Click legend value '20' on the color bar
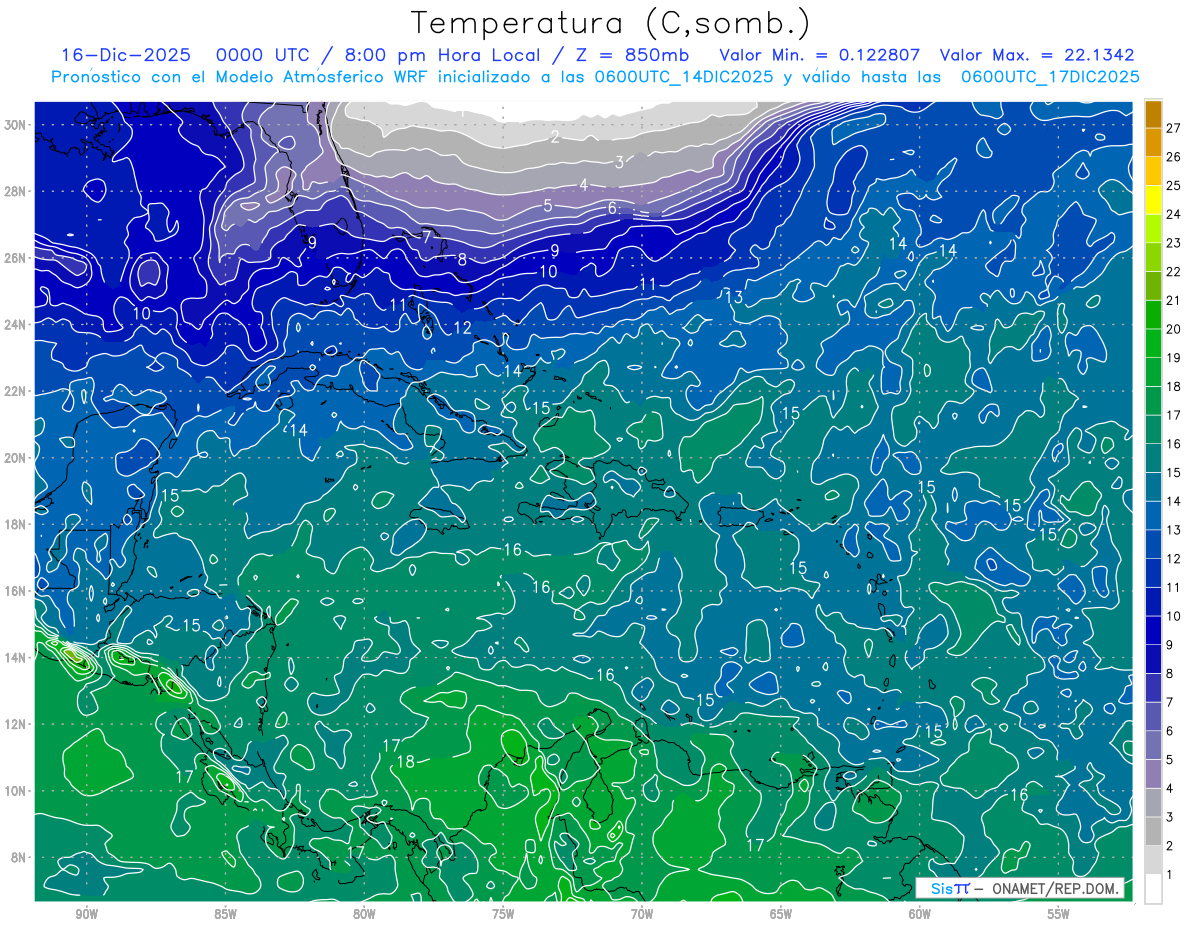The image size is (1200, 927). pyautogui.click(x=1174, y=329)
